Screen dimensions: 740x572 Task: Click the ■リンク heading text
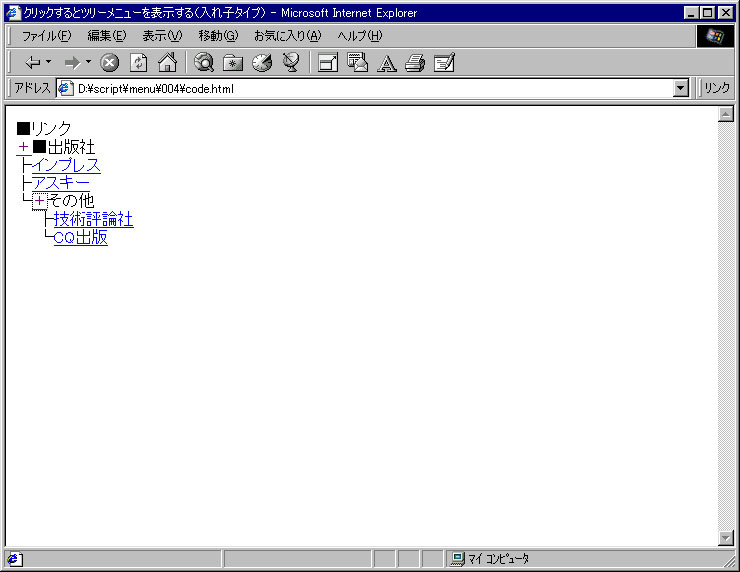(x=44, y=128)
